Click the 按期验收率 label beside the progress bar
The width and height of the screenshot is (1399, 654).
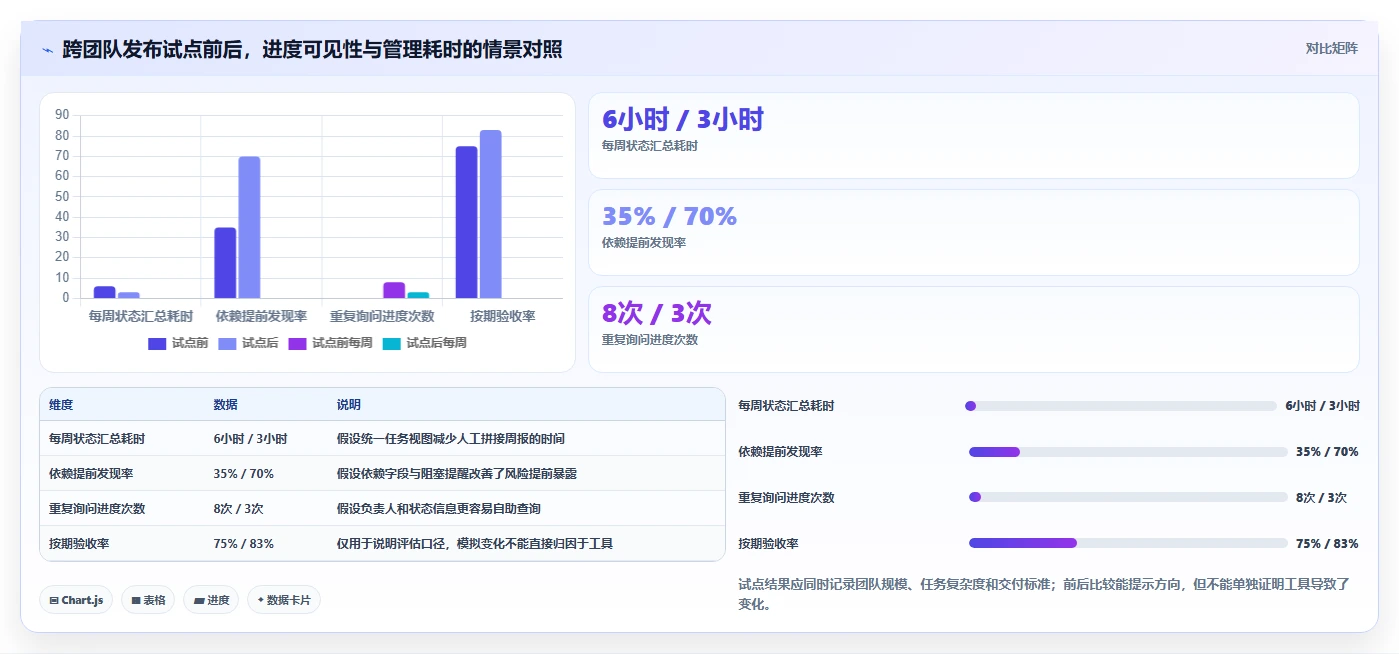tap(768, 544)
